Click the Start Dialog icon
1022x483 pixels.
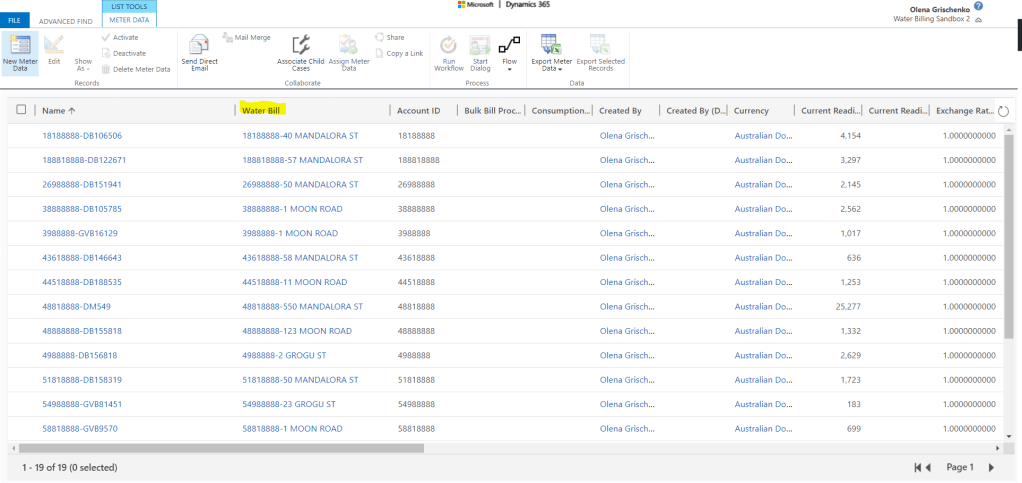pos(480,46)
